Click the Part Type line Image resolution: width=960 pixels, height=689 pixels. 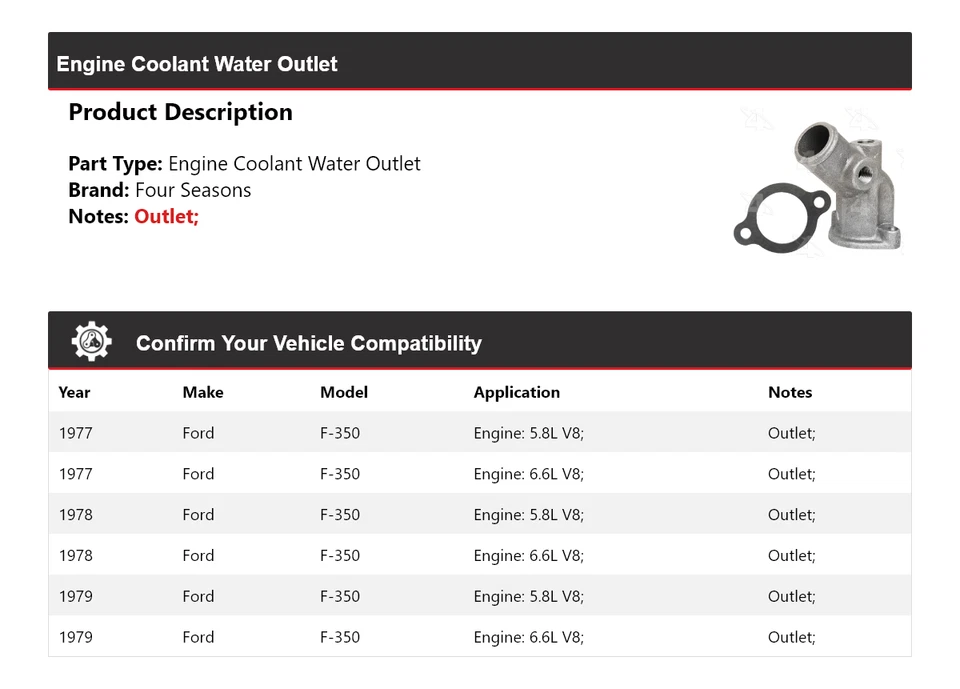coord(244,164)
